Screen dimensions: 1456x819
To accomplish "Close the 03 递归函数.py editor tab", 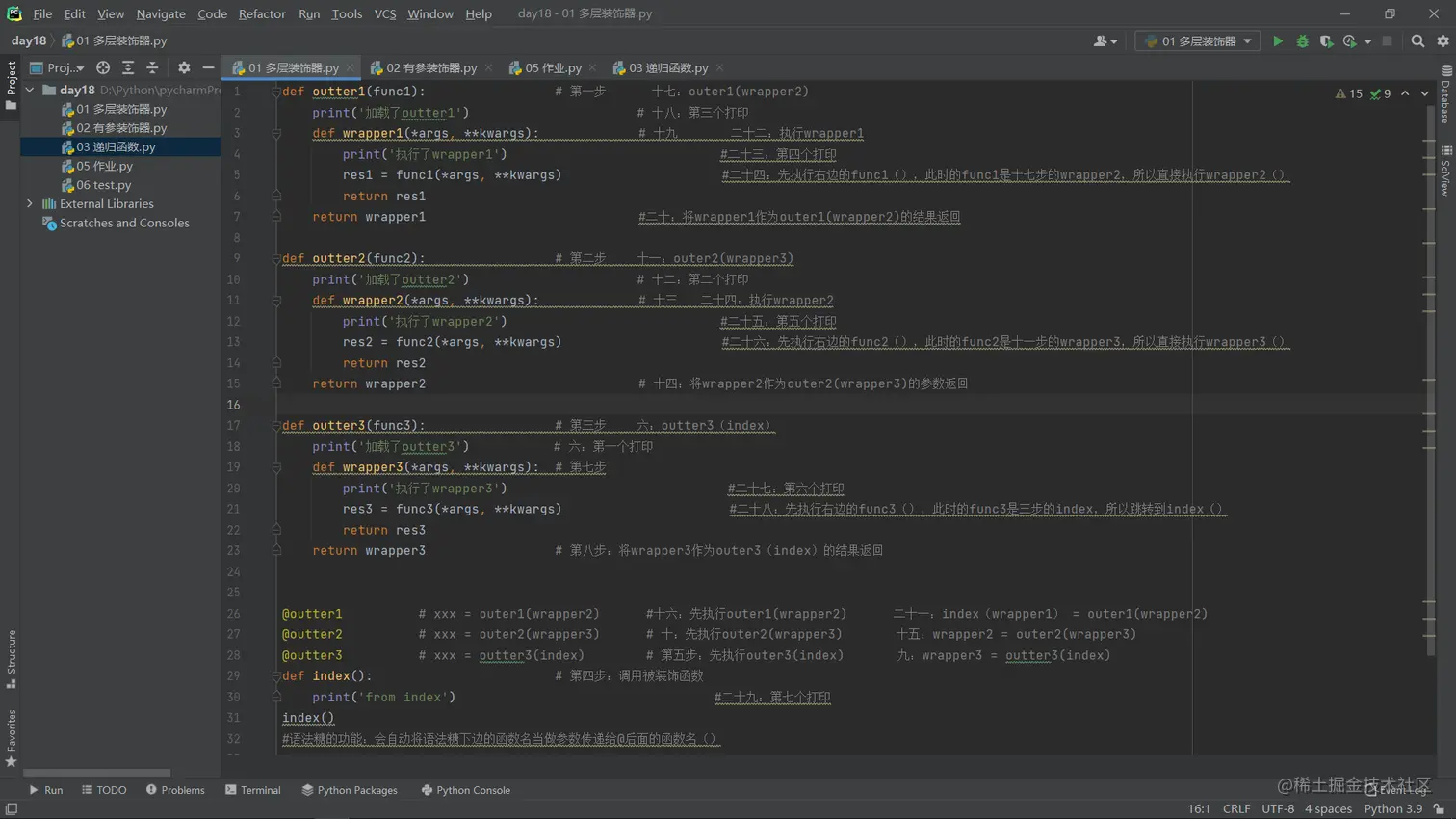I will [x=719, y=67].
